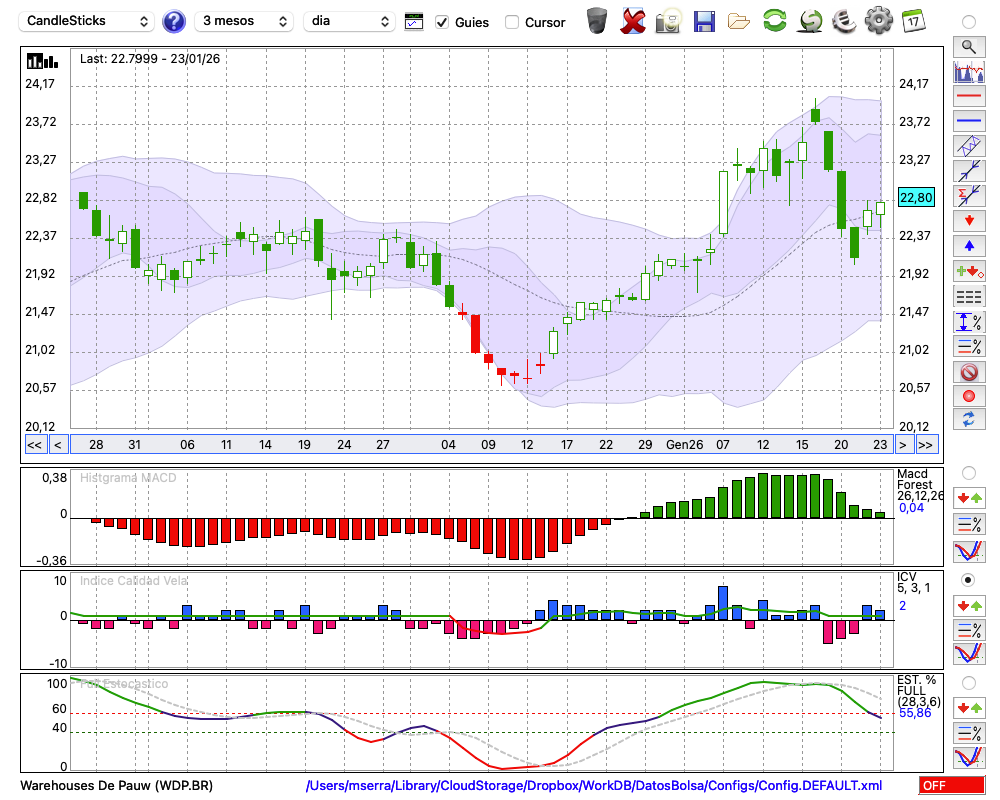Open the folder icon in toolbar
The width and height of the screenshot is (1000, 800).
(x=739, y=21)
